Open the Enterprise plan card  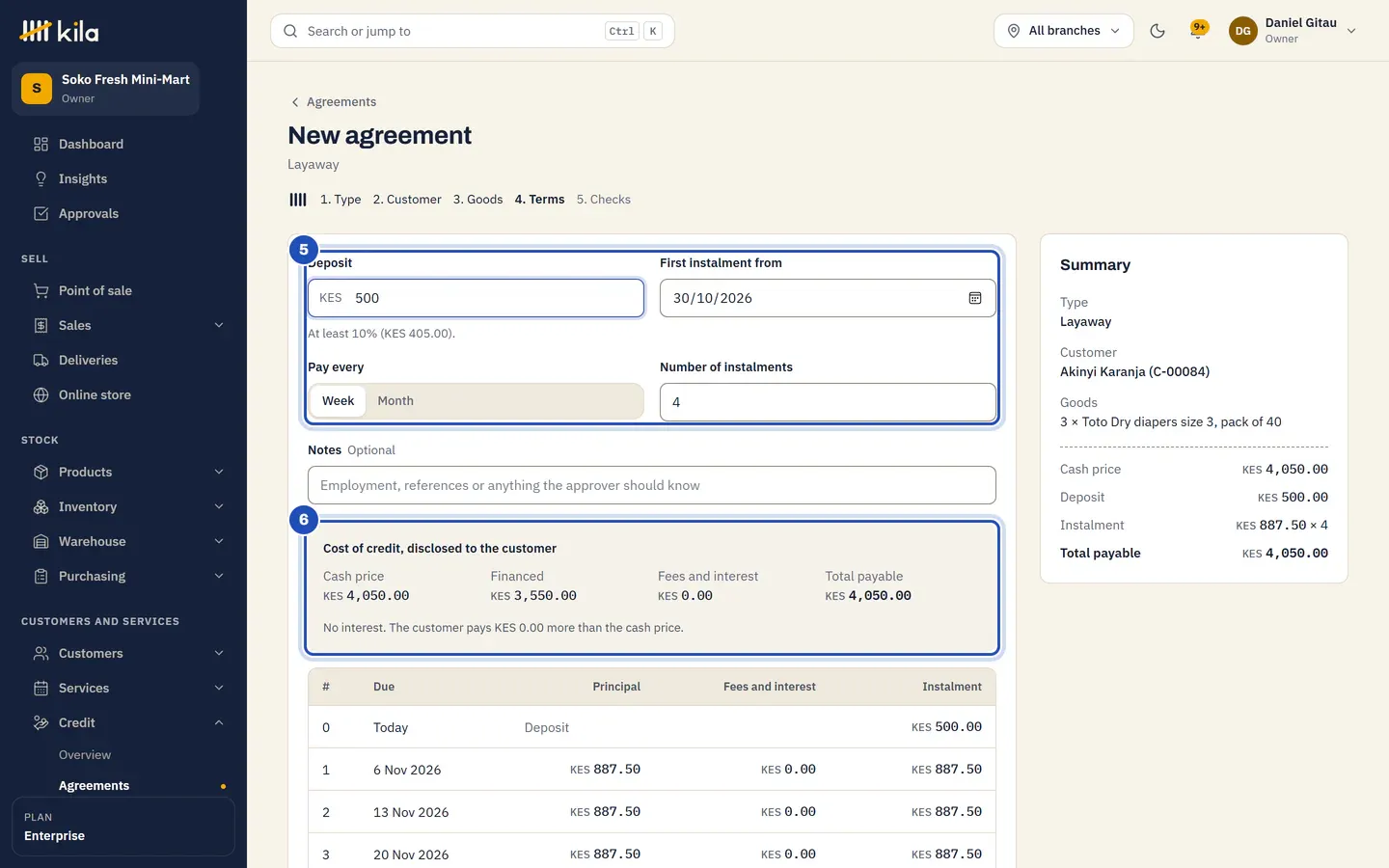point(123,827)
